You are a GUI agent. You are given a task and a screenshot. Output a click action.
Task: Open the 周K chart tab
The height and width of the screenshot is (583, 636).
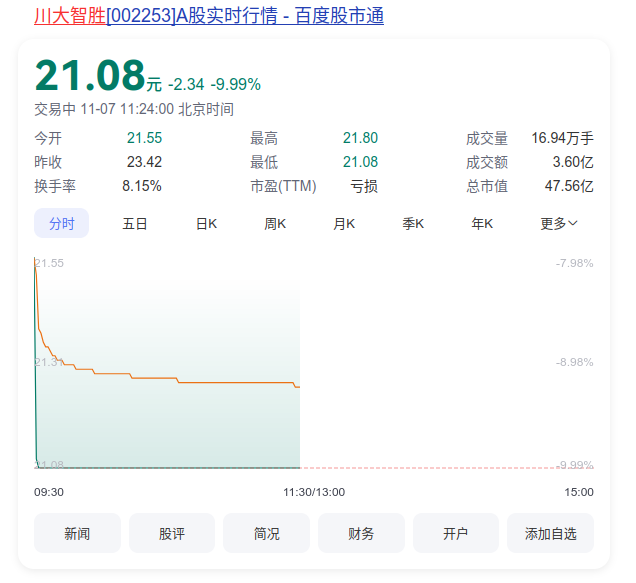click(x=275, y=224)
